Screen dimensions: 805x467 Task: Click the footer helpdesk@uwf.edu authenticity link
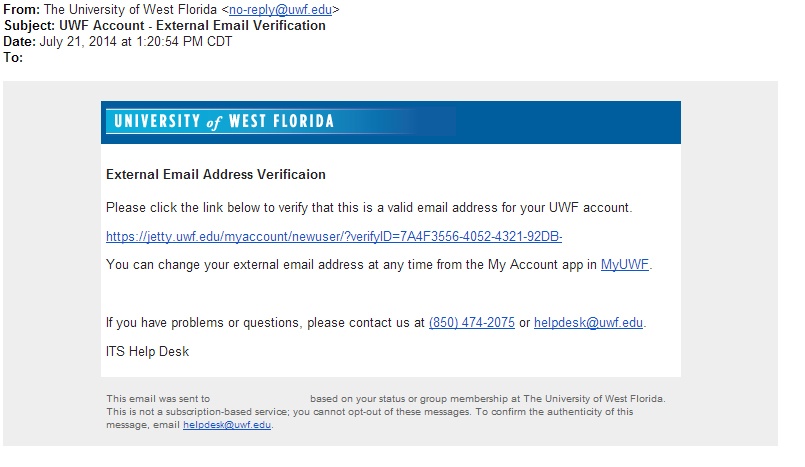227,425
